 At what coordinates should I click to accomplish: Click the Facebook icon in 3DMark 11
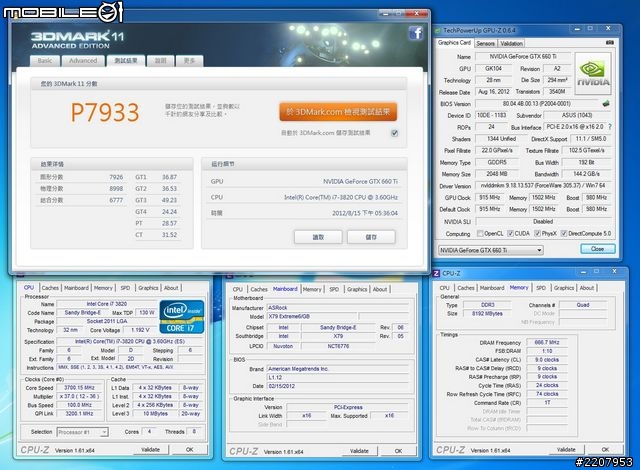[x=415, y=33]
